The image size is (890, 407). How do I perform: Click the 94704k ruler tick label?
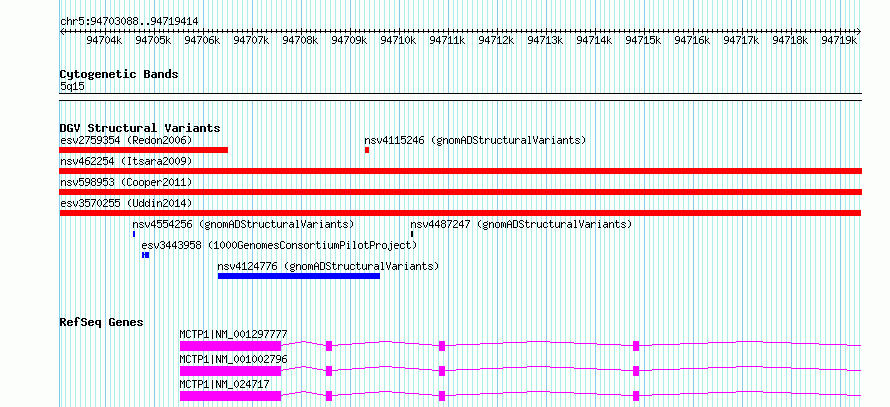coord(104,40)
